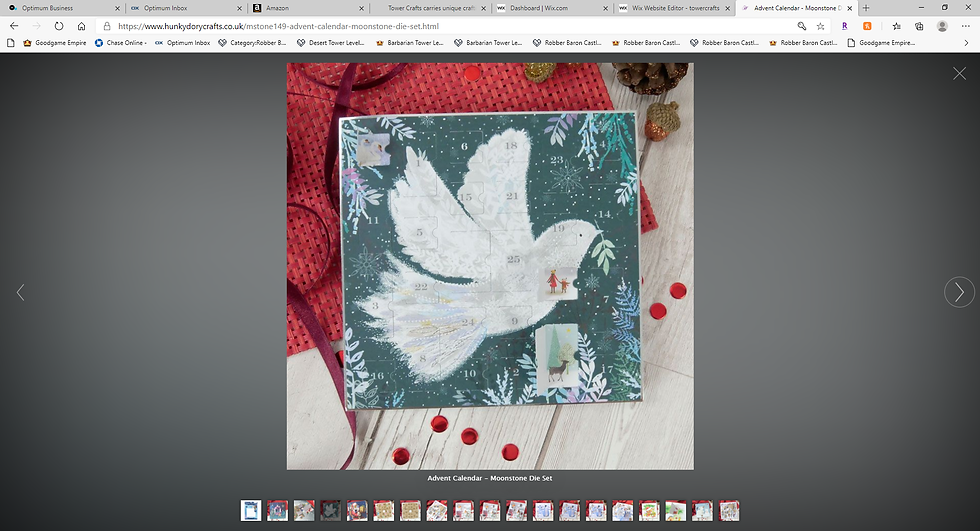Screen dimensions: 980x531
Task: Open the Category:Robber B... bookmark
Action: pyautogui.click(x=252, y=43)
